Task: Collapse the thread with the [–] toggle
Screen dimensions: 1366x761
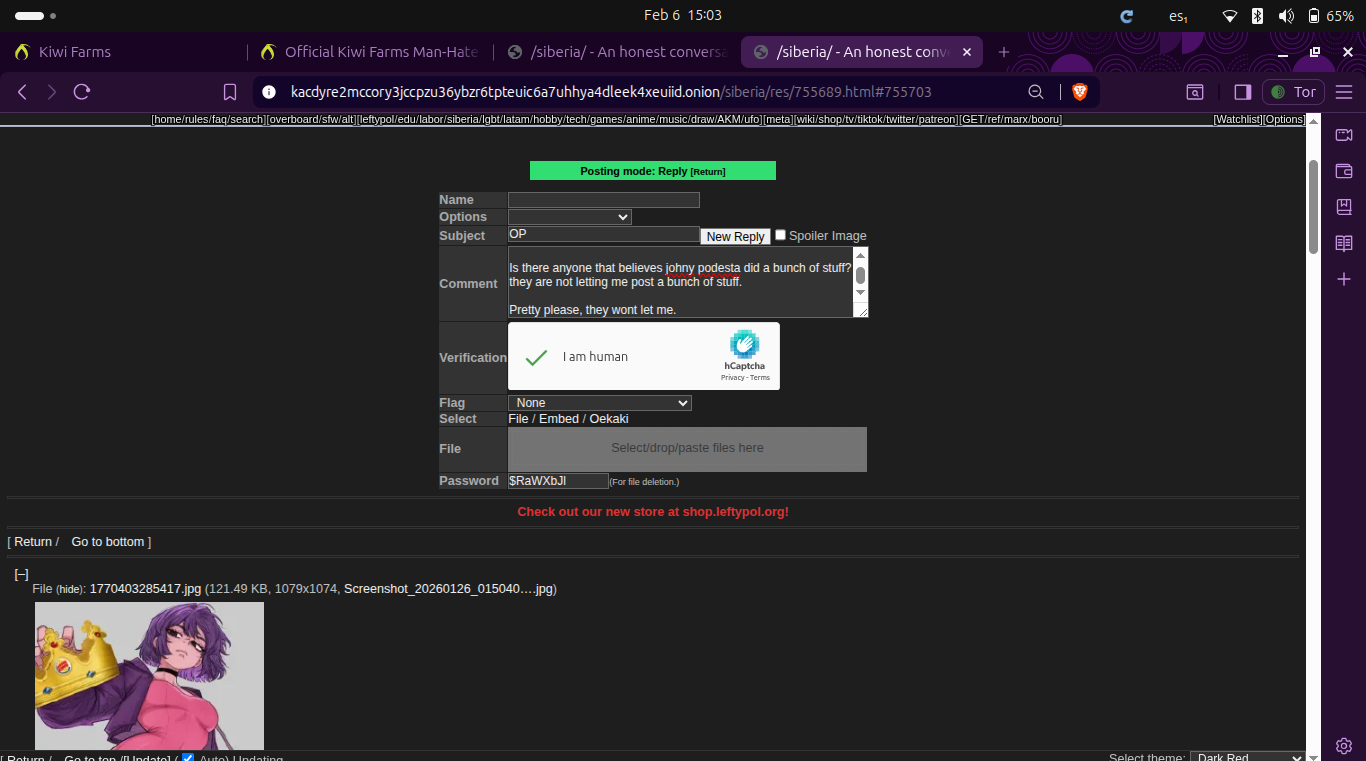Action: (21, 574)
